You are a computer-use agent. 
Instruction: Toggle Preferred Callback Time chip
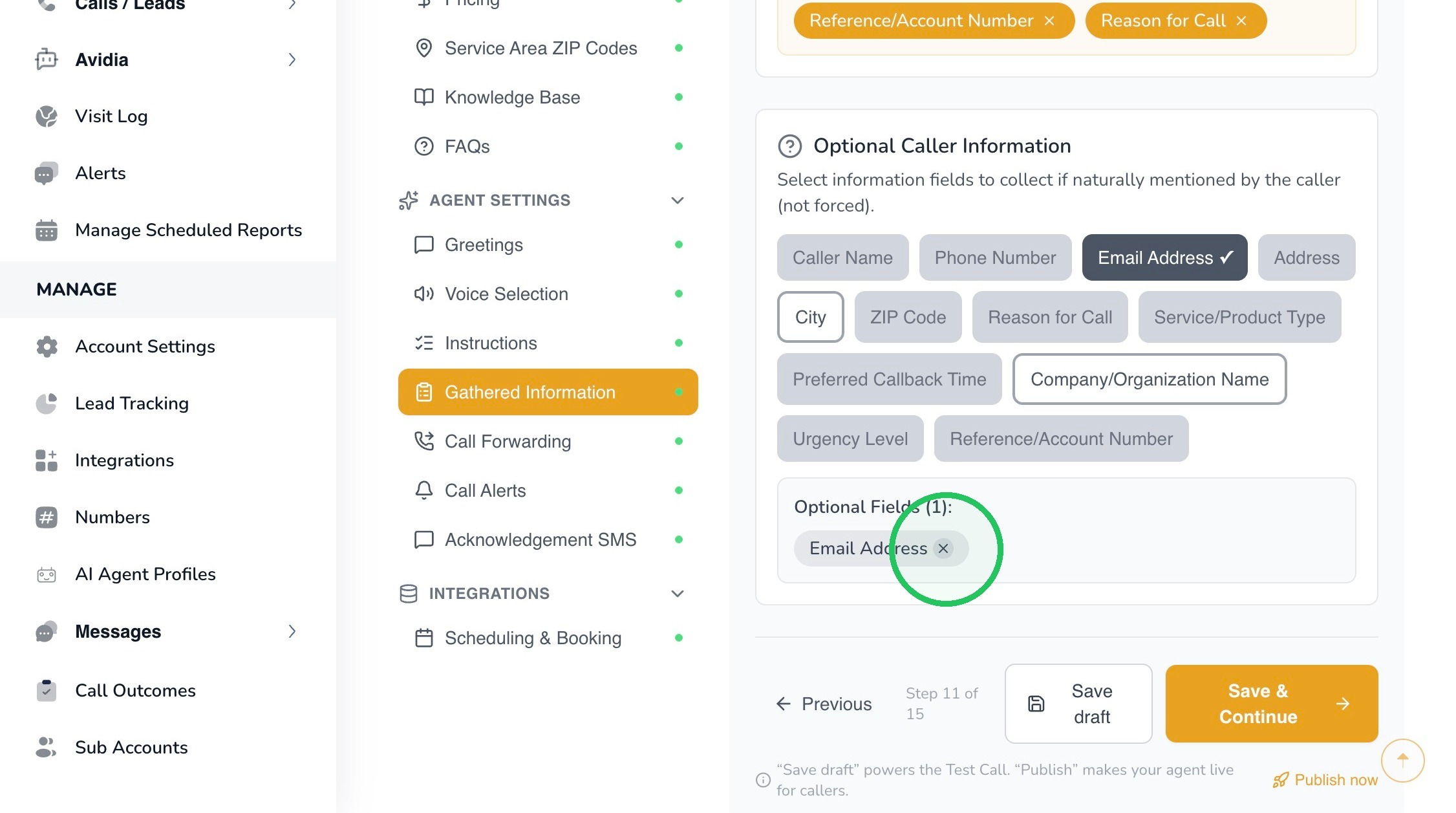click(889, 379)
